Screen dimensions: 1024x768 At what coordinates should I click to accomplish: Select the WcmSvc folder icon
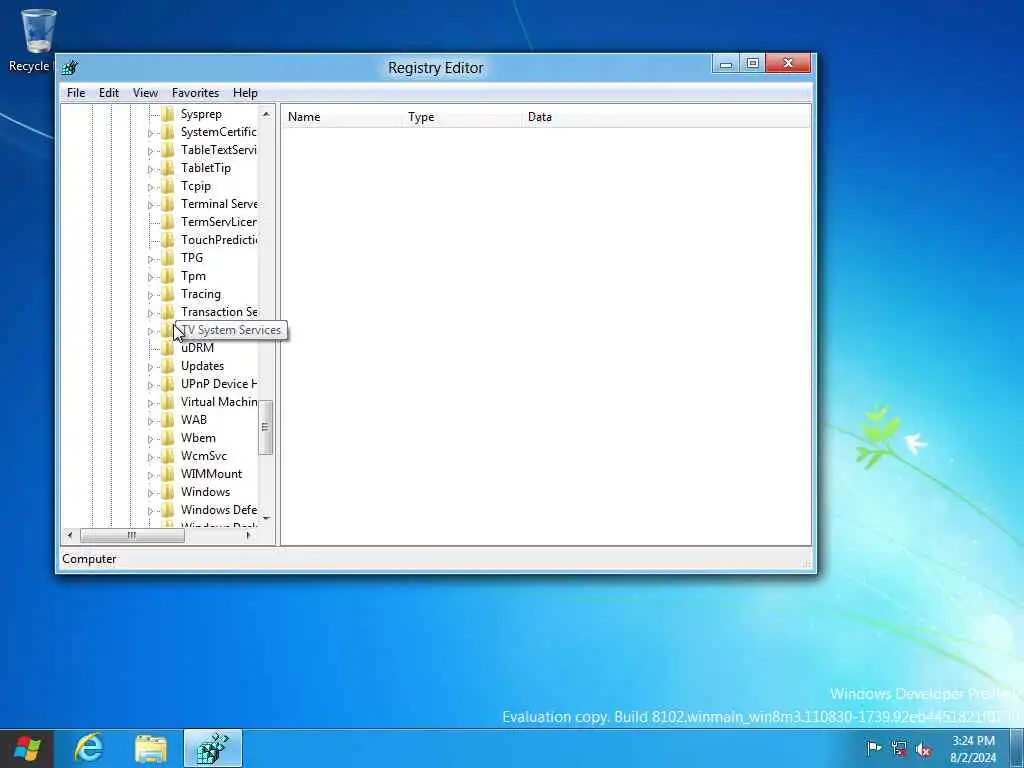click(168, 456)
